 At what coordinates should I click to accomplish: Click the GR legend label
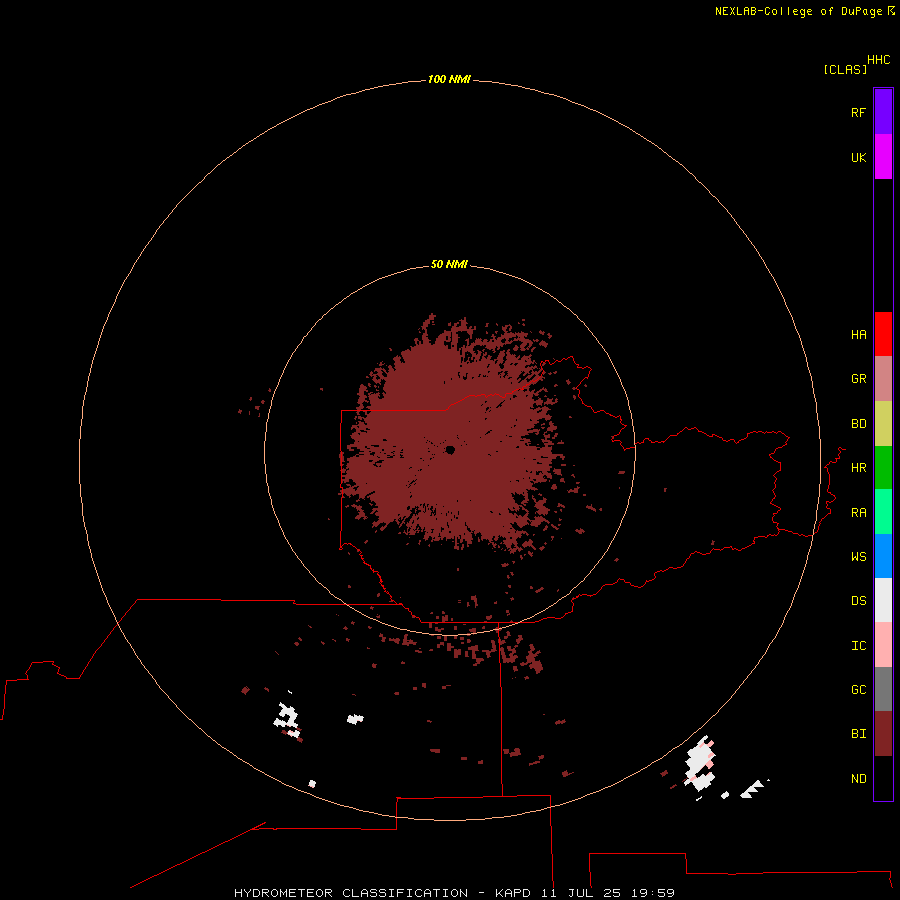click(858, 379)
